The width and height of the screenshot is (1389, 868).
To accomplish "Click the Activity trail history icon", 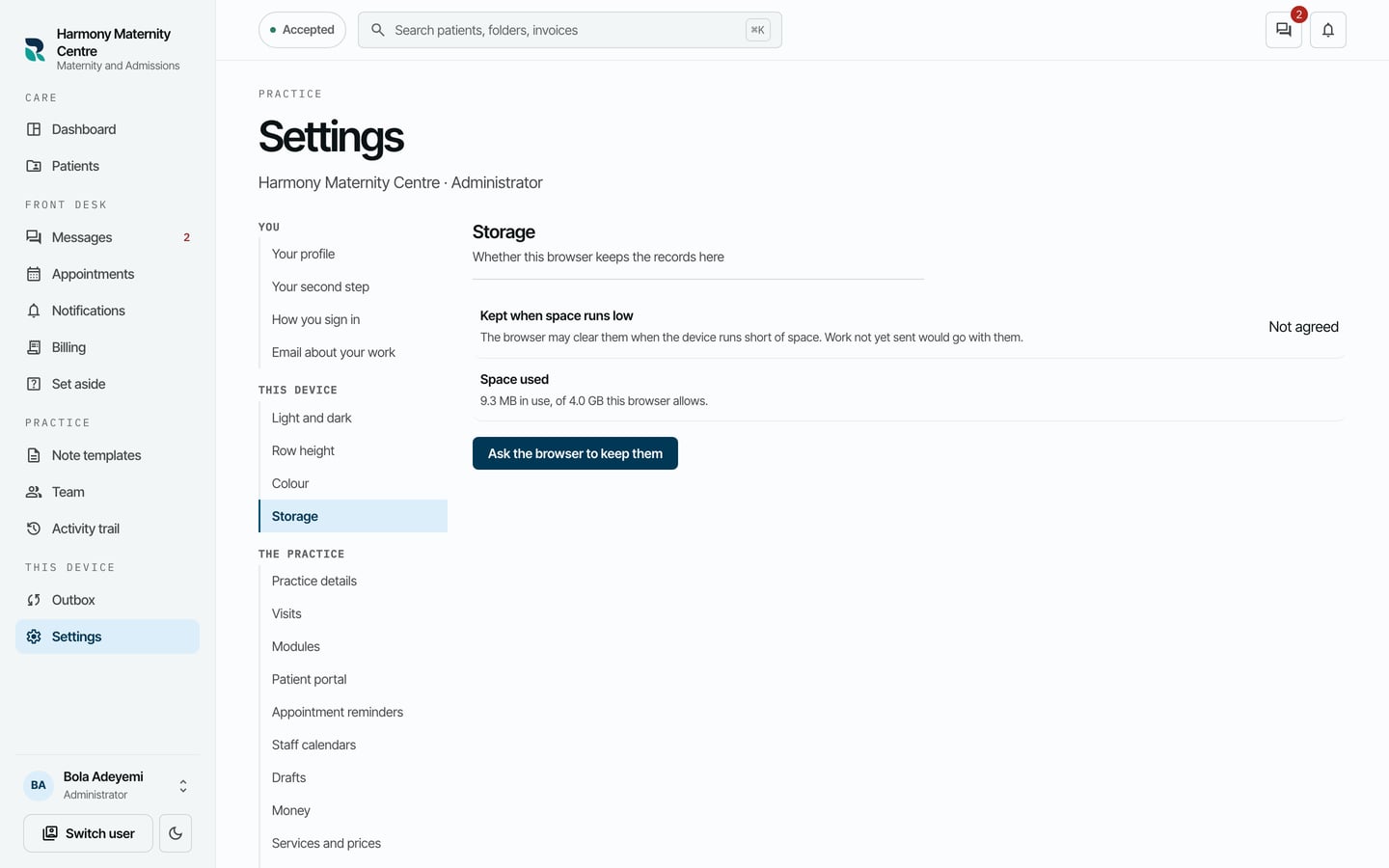I will (x=34, y=529).
